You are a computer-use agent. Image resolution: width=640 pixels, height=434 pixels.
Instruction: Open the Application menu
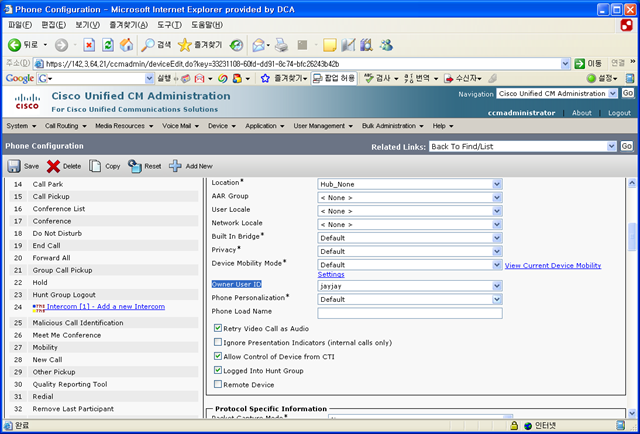[x=264, y=126]
